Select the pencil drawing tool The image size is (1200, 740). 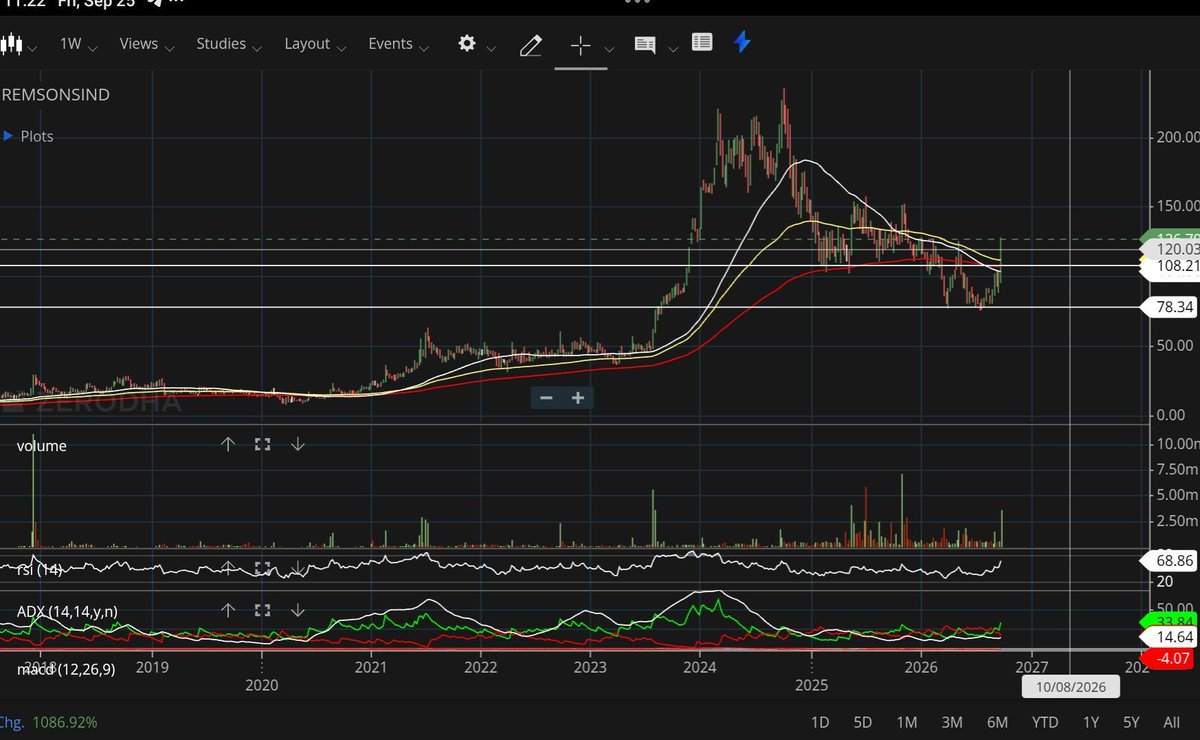pyautogui.click(x=530, y=45)
